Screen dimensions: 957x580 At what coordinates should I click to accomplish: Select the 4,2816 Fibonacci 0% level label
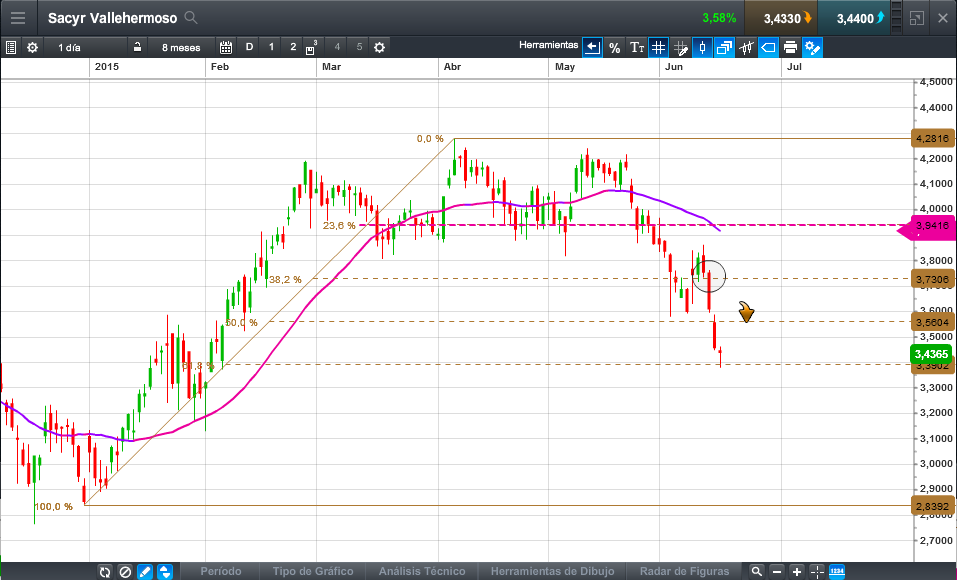coord(932,139)
